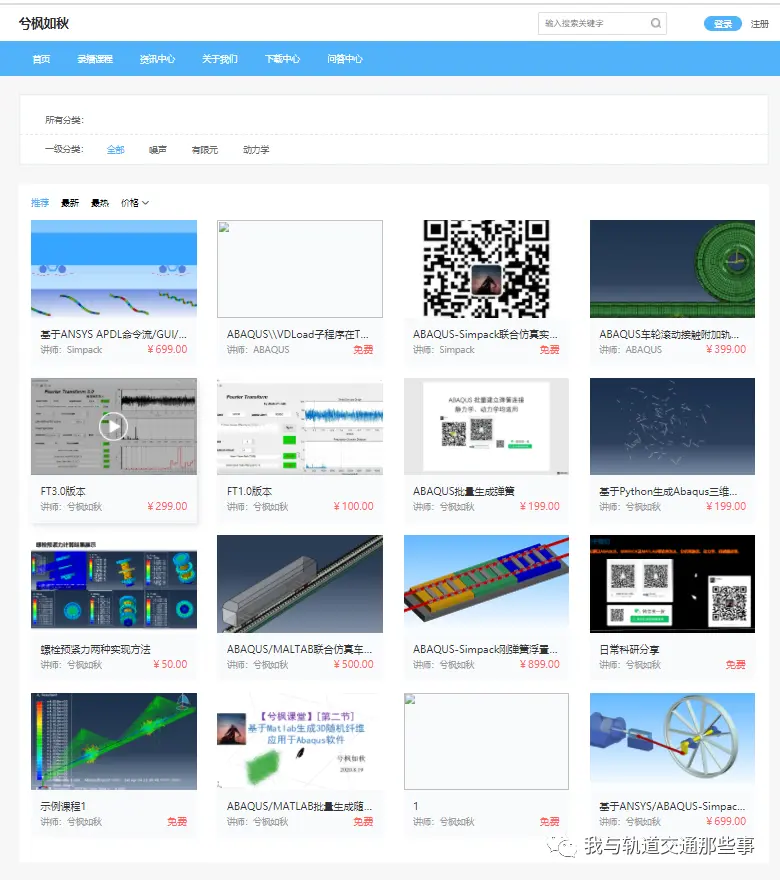Select the 全部 category filter

tap(116, 149)
